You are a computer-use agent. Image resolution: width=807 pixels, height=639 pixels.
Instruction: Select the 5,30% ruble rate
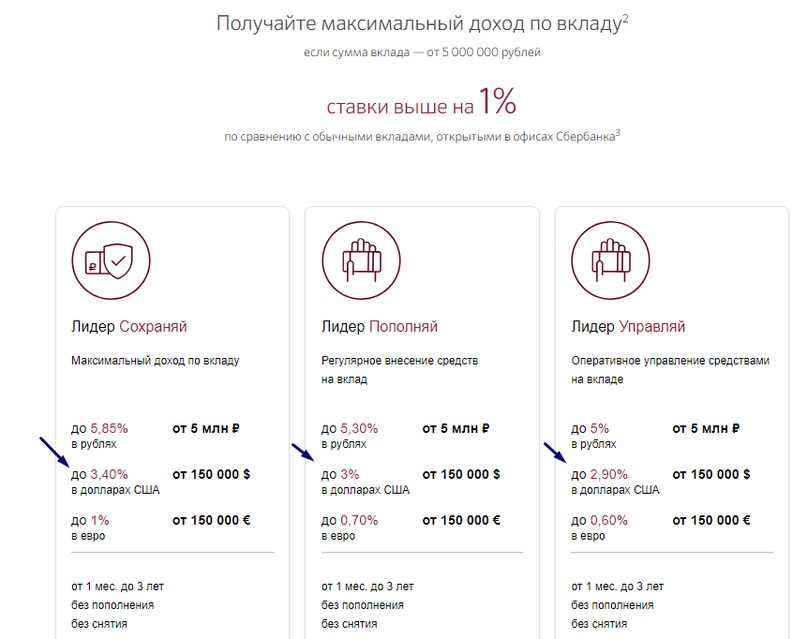(359, 428)
